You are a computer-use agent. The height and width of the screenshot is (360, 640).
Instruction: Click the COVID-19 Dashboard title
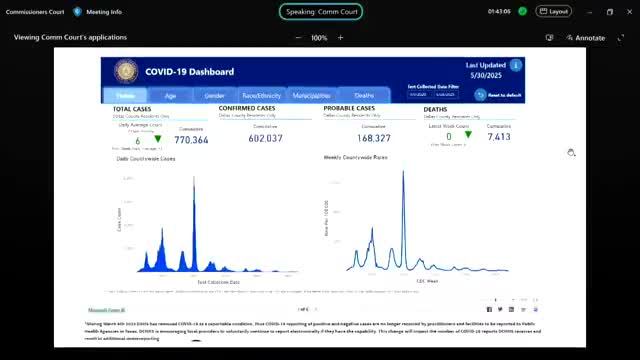tap(189, 72)
